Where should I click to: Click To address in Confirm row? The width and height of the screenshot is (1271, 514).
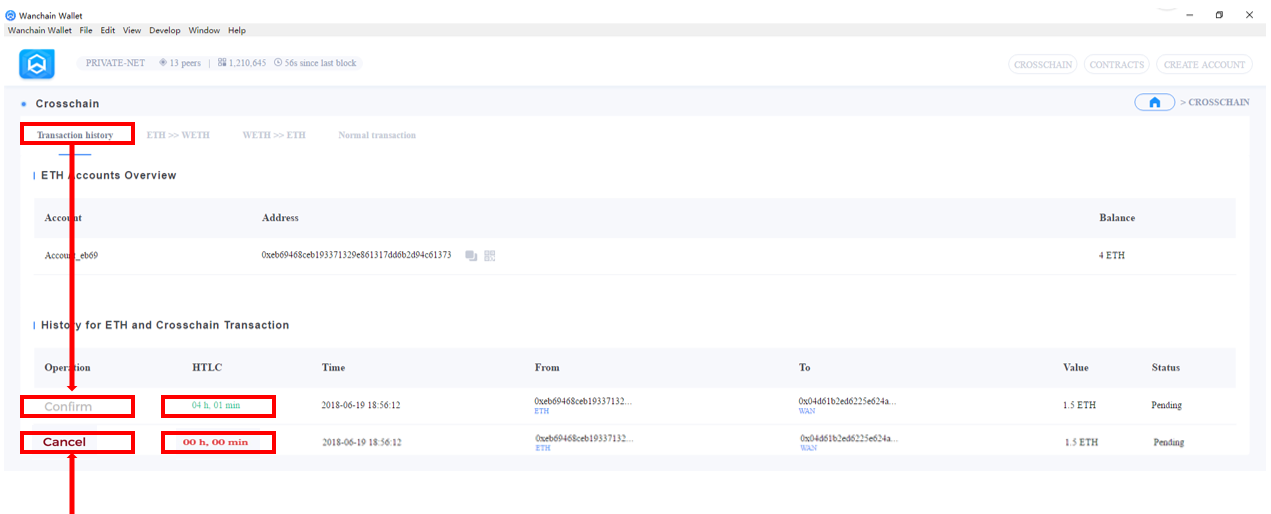(x=848, y=401)
